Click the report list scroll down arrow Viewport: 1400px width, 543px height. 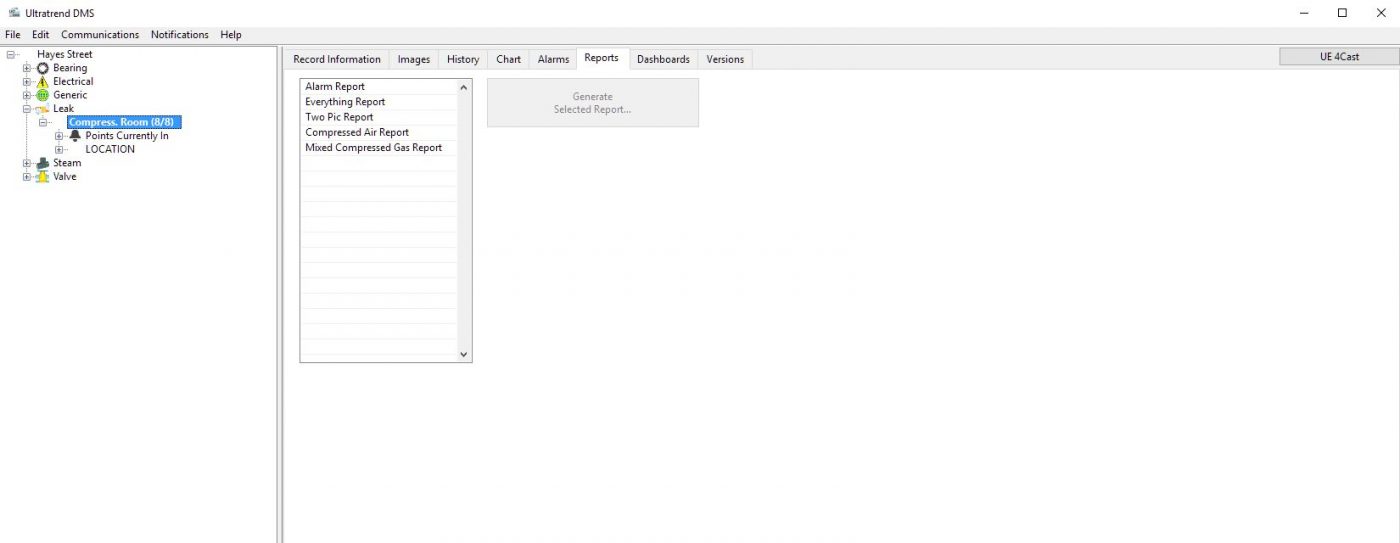pos(463,354)
